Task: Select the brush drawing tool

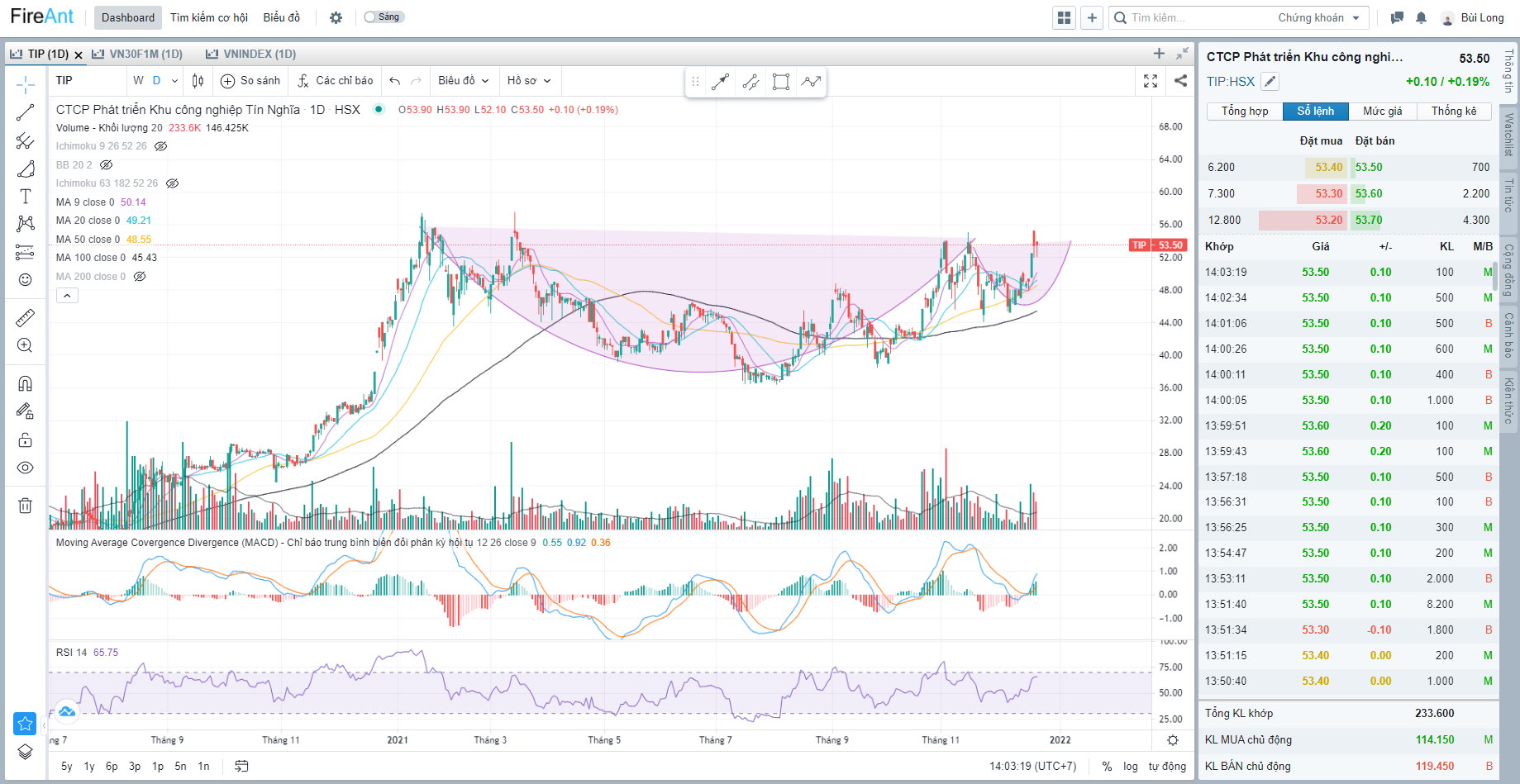Action: coord(25,169)
